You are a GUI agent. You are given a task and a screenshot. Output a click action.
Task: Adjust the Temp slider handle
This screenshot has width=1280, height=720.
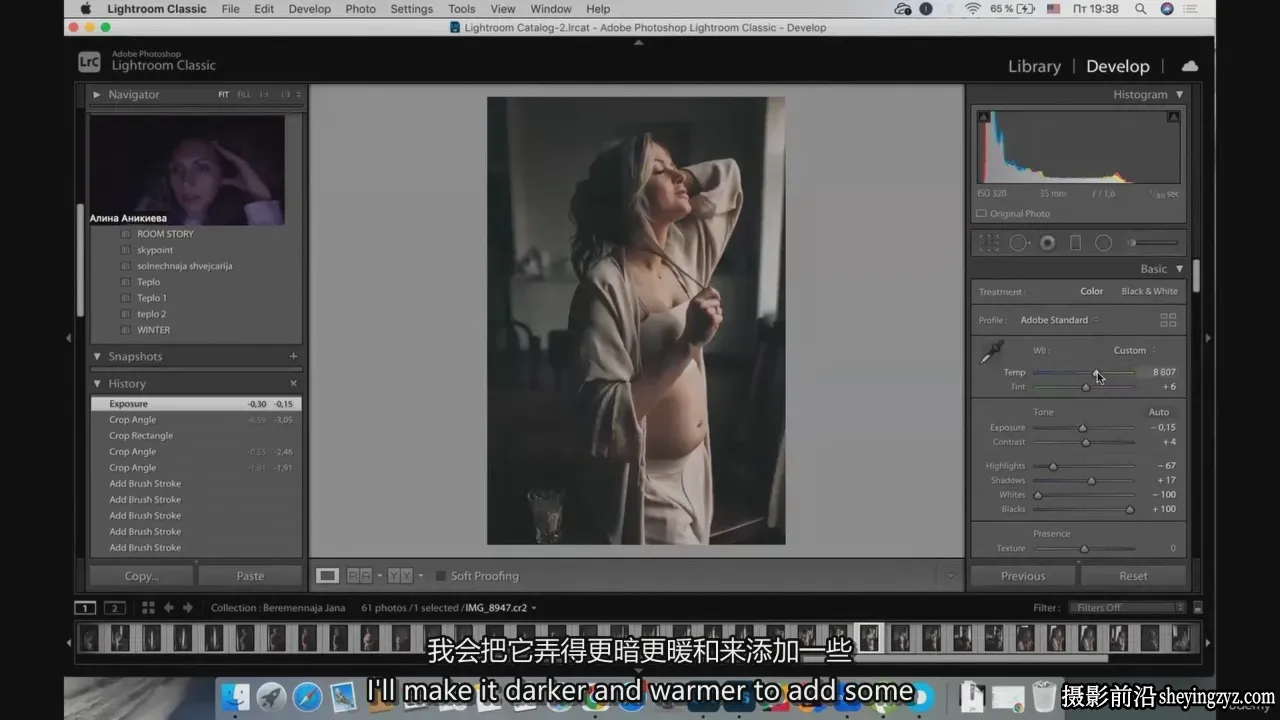(1097, 372)
